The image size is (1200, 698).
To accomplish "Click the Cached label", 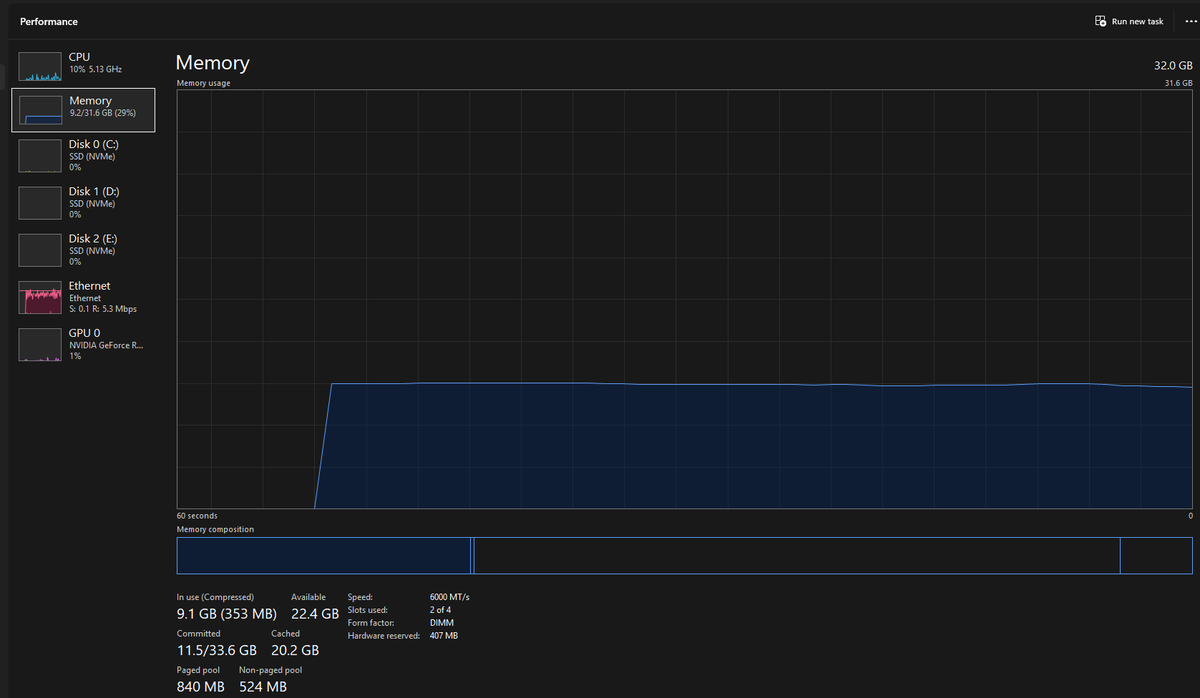I will click(285, 634).
